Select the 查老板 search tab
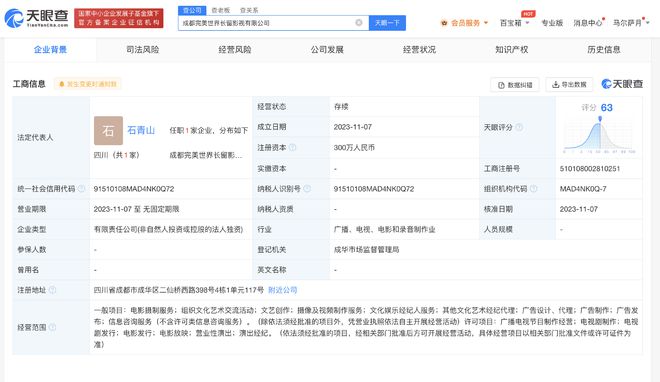Viewport: 660px width, 382px height. (221, 10)
